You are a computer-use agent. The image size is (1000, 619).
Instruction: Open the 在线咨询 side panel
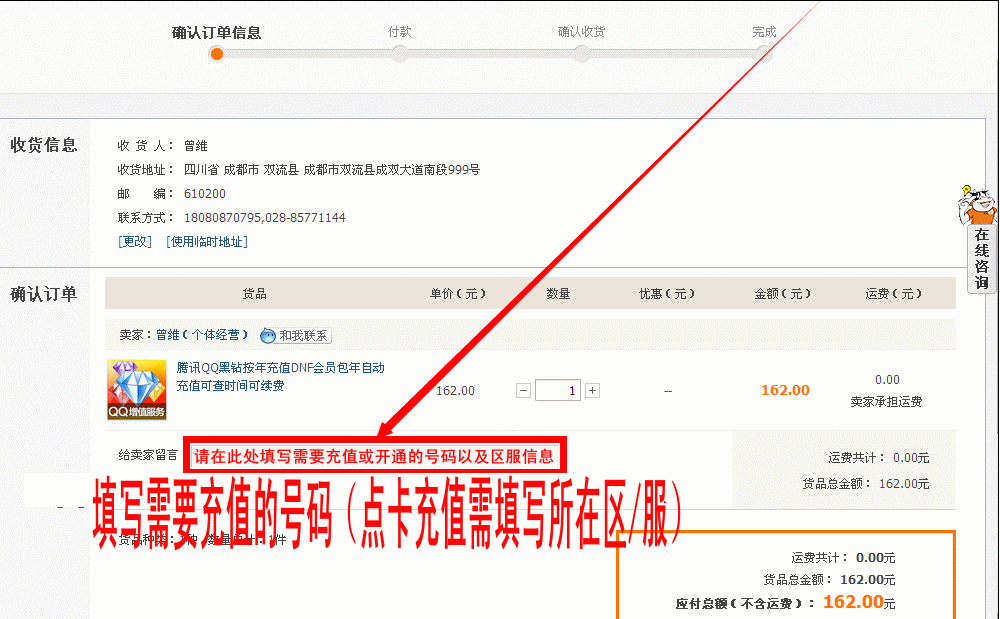982,259
